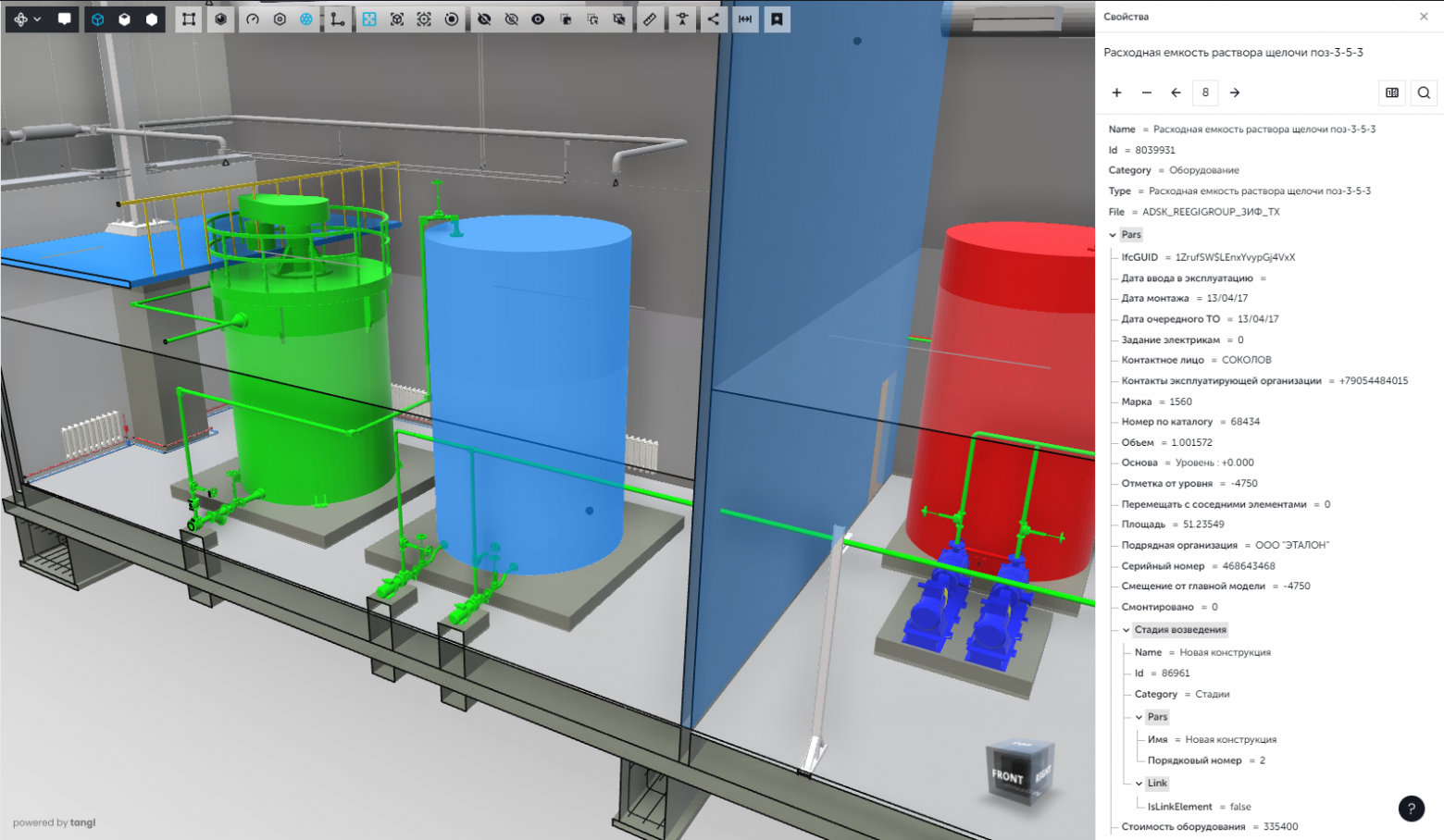Click the 'File = ADSK_REEGIGROUP_ЗИФ_ТХ' row
Screen dimensions: 1444x840
point(1194,212)
